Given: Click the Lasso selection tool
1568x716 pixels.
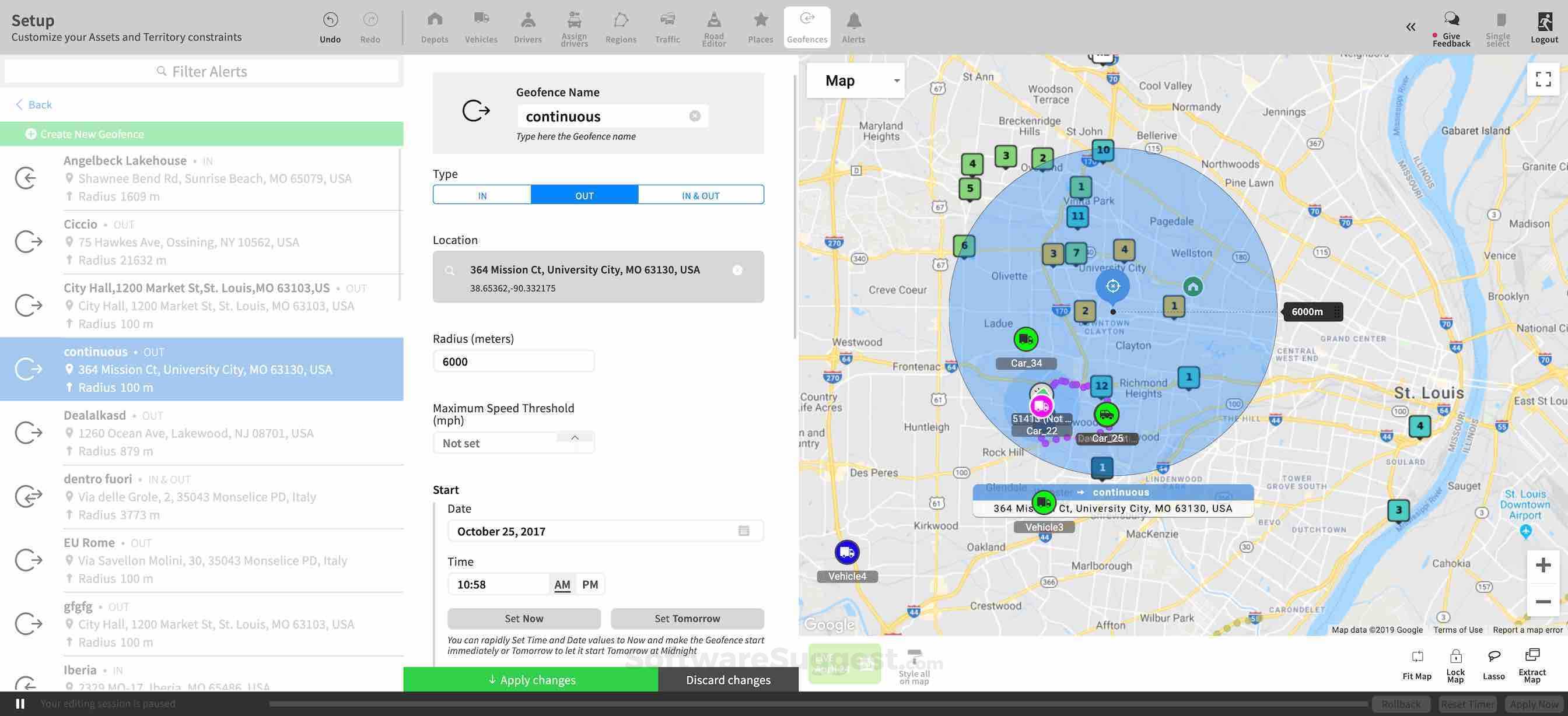Looking at the screenshot, I should tap(1493, 663).
